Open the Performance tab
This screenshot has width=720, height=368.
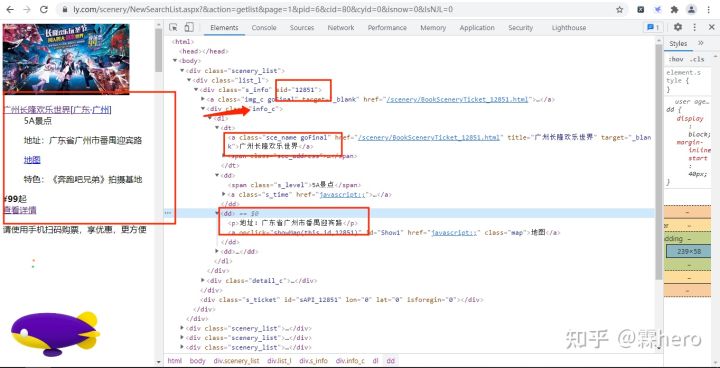[387, 28]
